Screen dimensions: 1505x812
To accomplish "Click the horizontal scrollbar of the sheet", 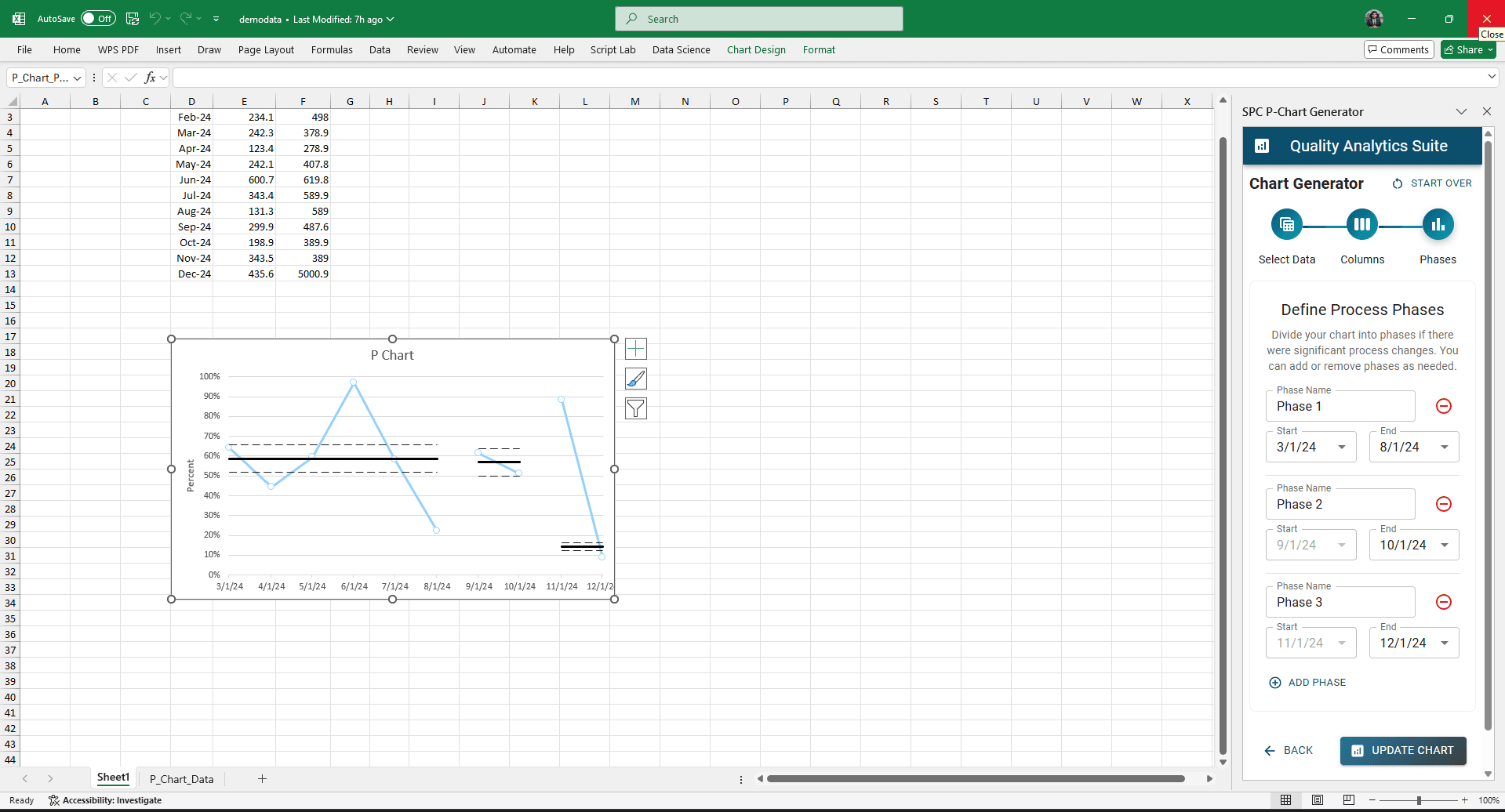I will (976, 778).
